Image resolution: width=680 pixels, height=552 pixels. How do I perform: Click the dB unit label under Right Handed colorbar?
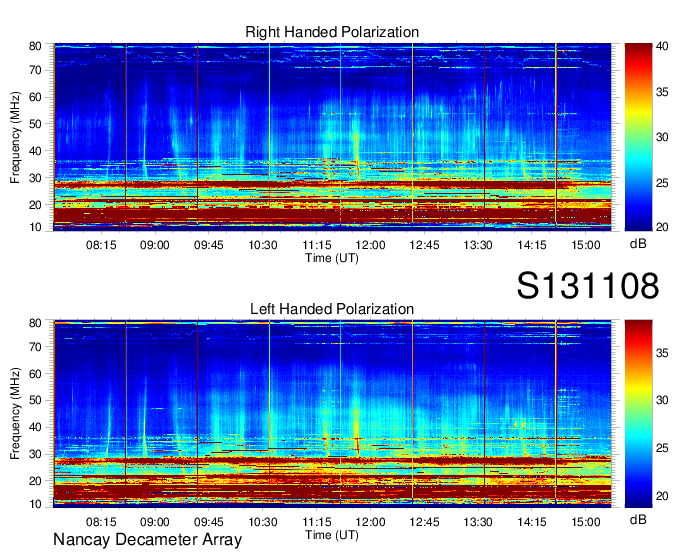(638, 244)
